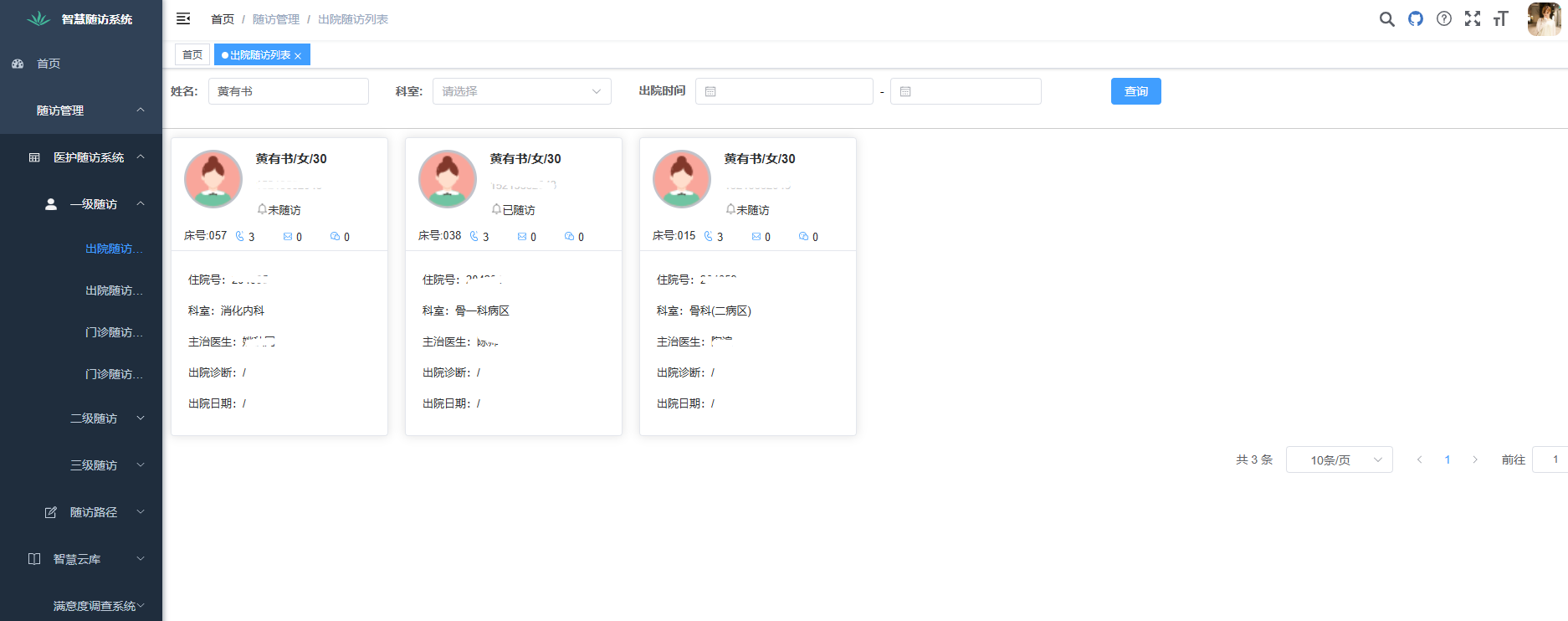Open the 10条/页 page size dropdown
The image size is (1568, 621).
(x=1339, y=459)
